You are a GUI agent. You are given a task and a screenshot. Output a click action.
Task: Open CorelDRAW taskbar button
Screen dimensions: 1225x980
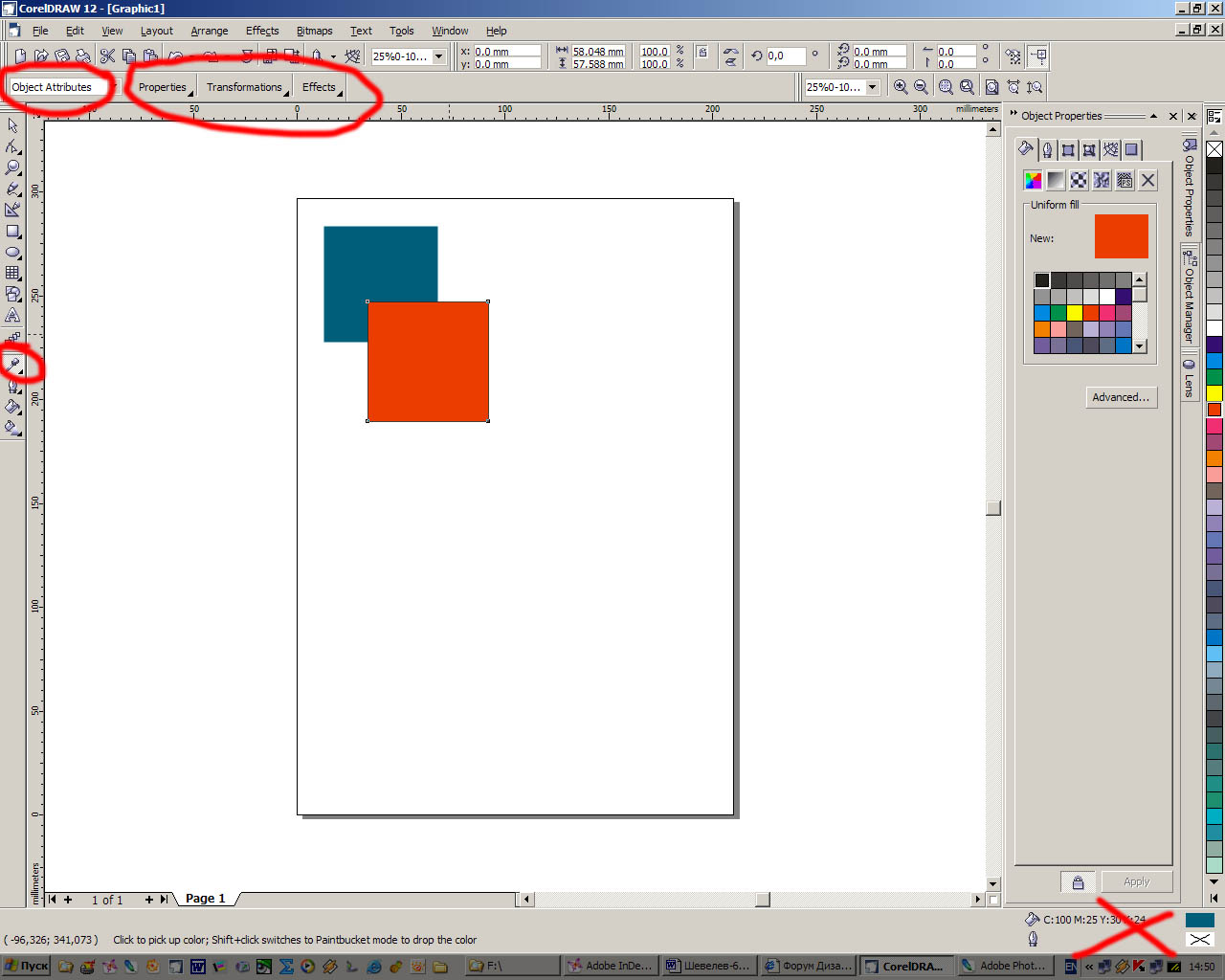coord(906,966)
